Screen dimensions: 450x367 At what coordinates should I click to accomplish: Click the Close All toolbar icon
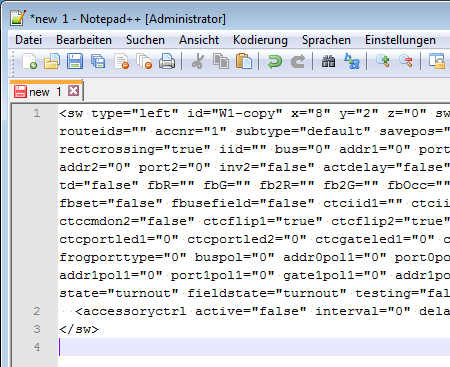[144, 61]
